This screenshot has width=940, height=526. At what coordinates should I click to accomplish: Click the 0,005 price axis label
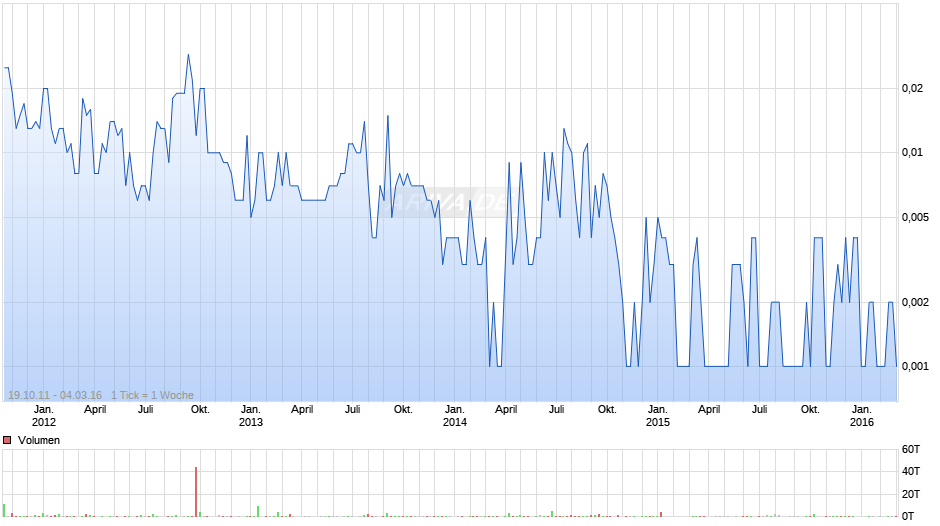click(x=915, y=217)
